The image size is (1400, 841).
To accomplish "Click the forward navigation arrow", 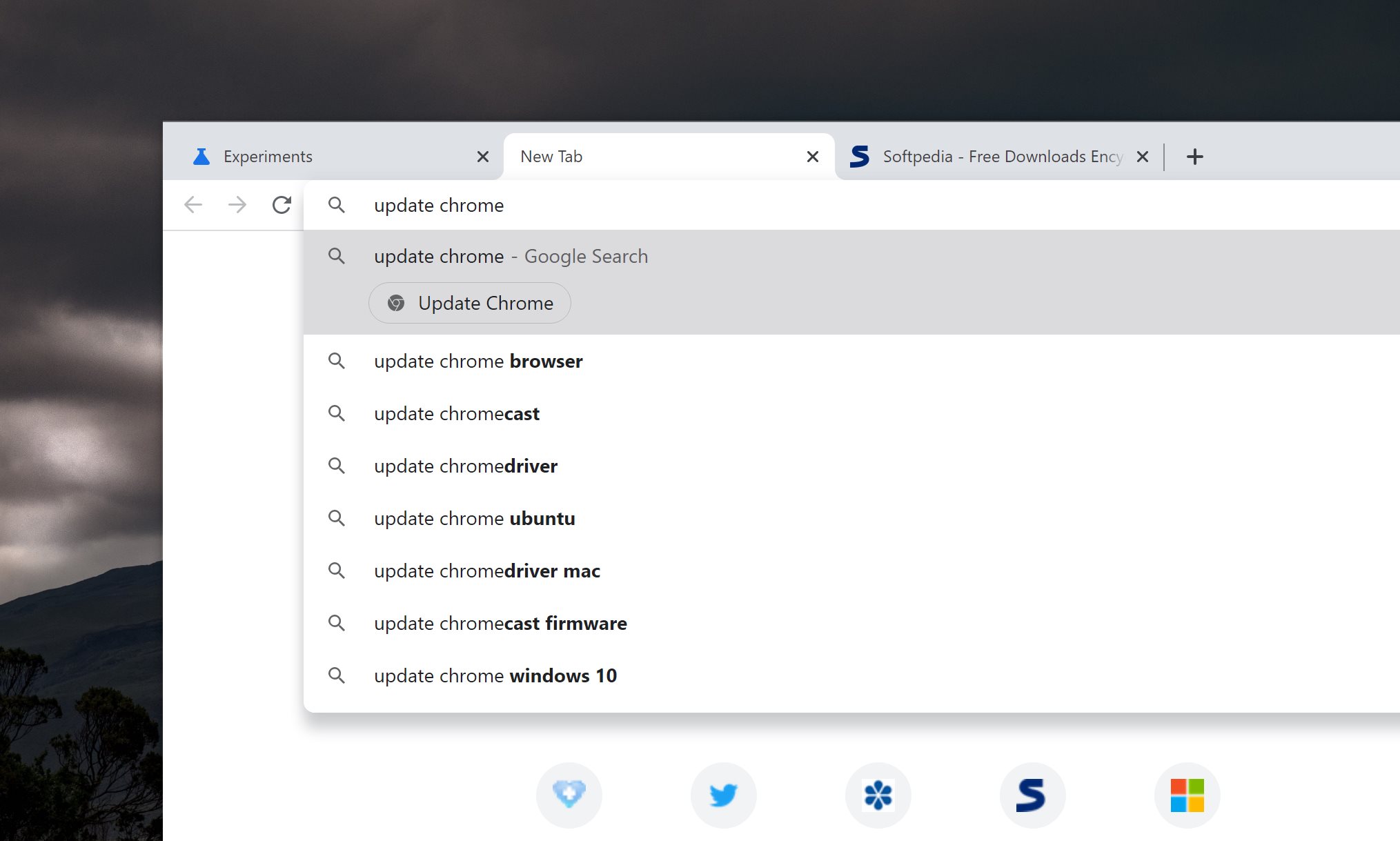I will coord(237,205).
